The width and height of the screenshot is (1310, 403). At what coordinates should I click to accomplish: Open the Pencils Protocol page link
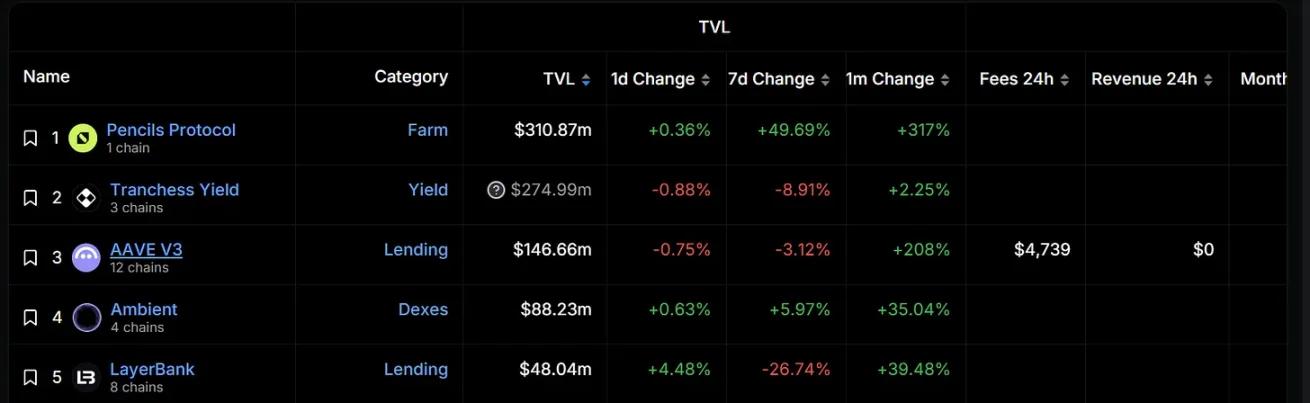[x=171, y=130]
